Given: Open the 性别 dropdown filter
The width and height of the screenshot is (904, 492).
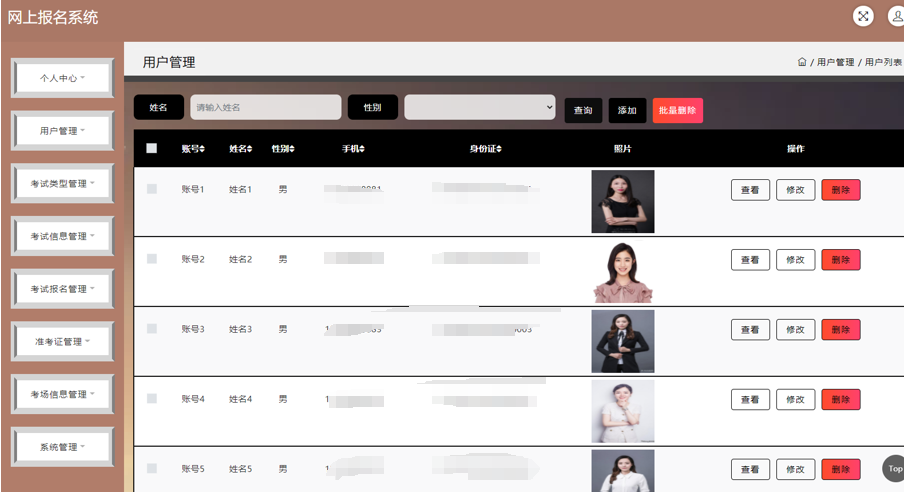Looking at the screenshot, I should (x=480, y=107).
